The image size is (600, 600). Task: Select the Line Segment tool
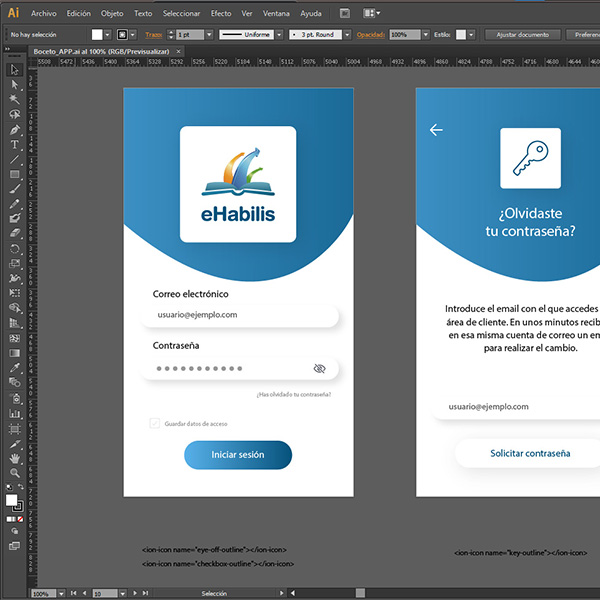(15, 160)
